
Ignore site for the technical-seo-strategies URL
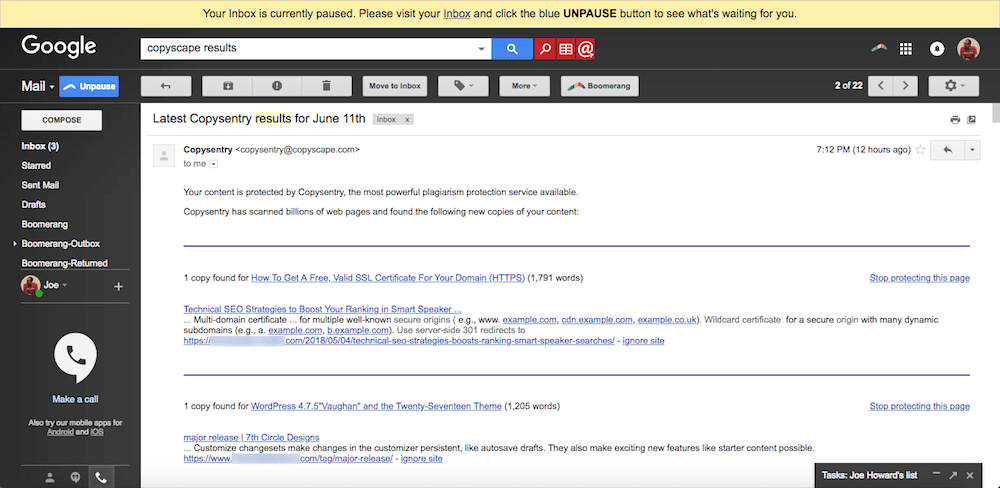coord(643,341)
